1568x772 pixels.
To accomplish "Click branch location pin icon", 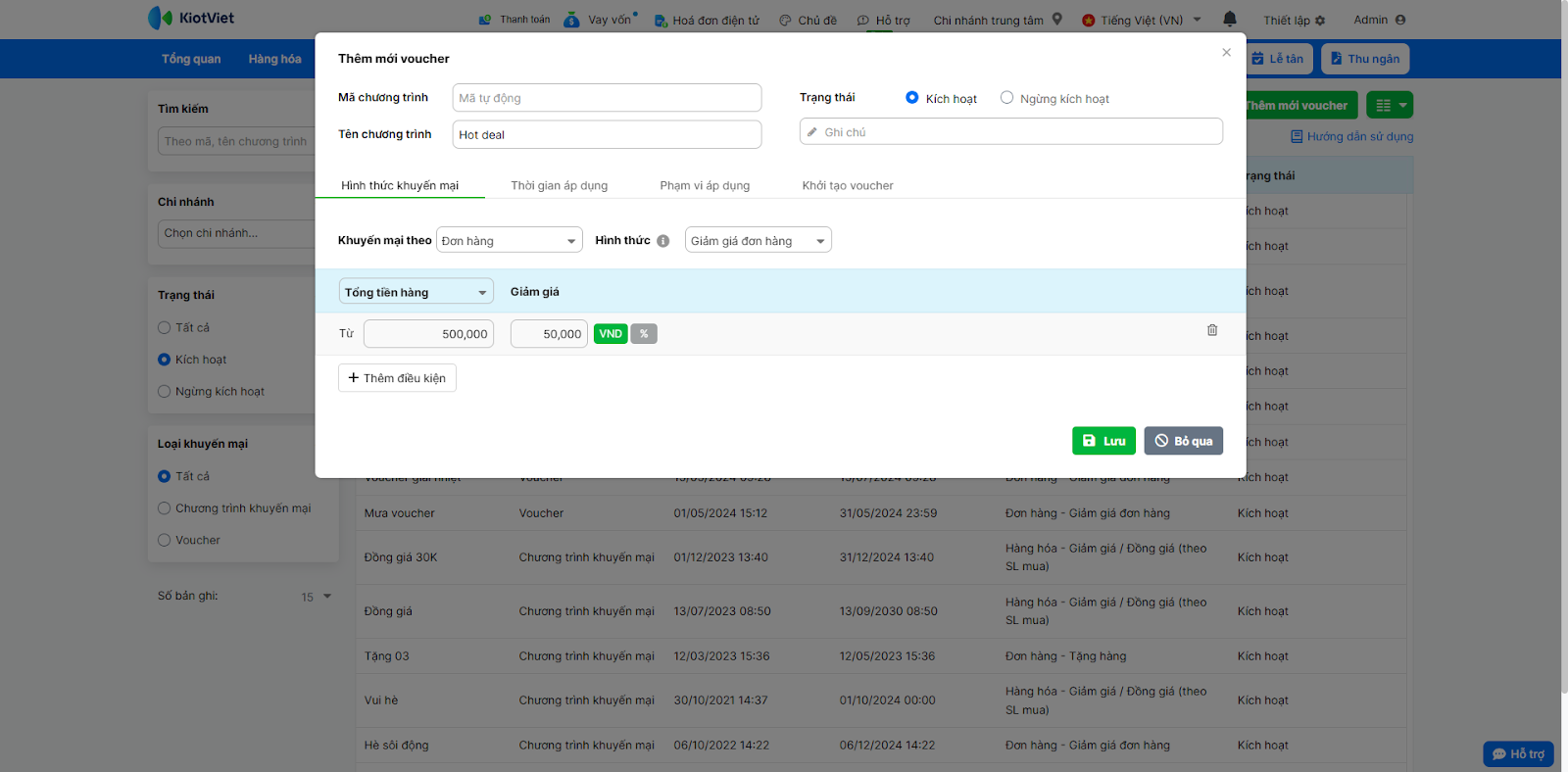I will (x=1057, y=19).
